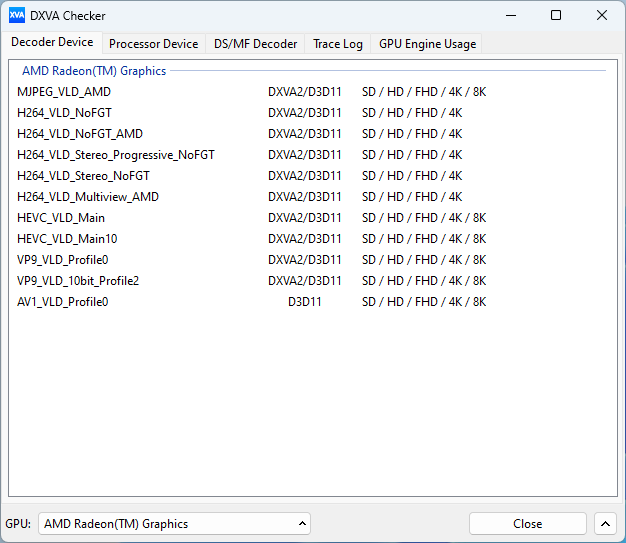Minimize the DXVA Checker window

pos(511,16)
